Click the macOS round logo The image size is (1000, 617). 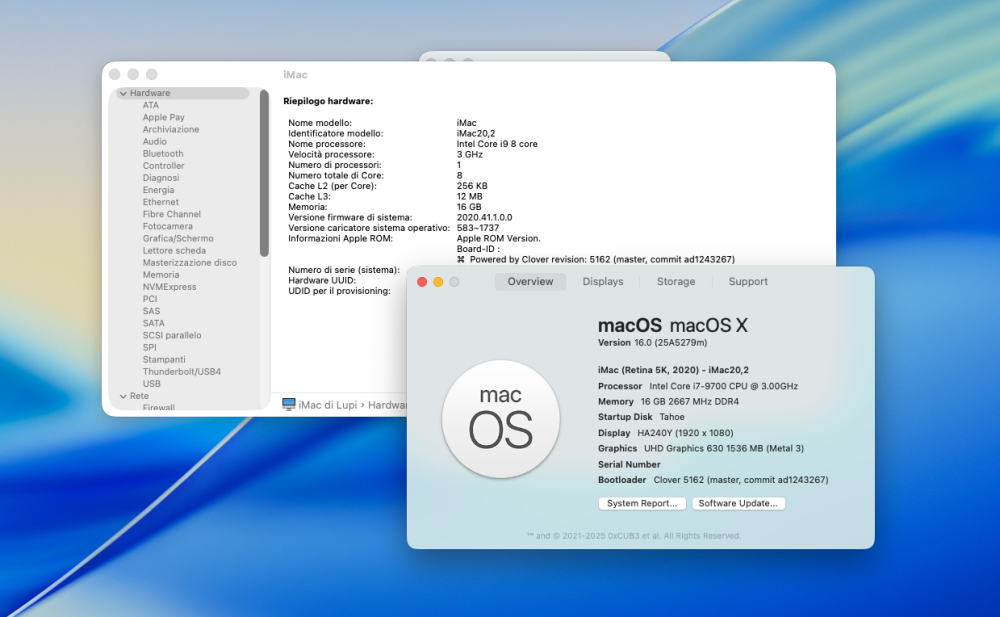tap(501, 419)
